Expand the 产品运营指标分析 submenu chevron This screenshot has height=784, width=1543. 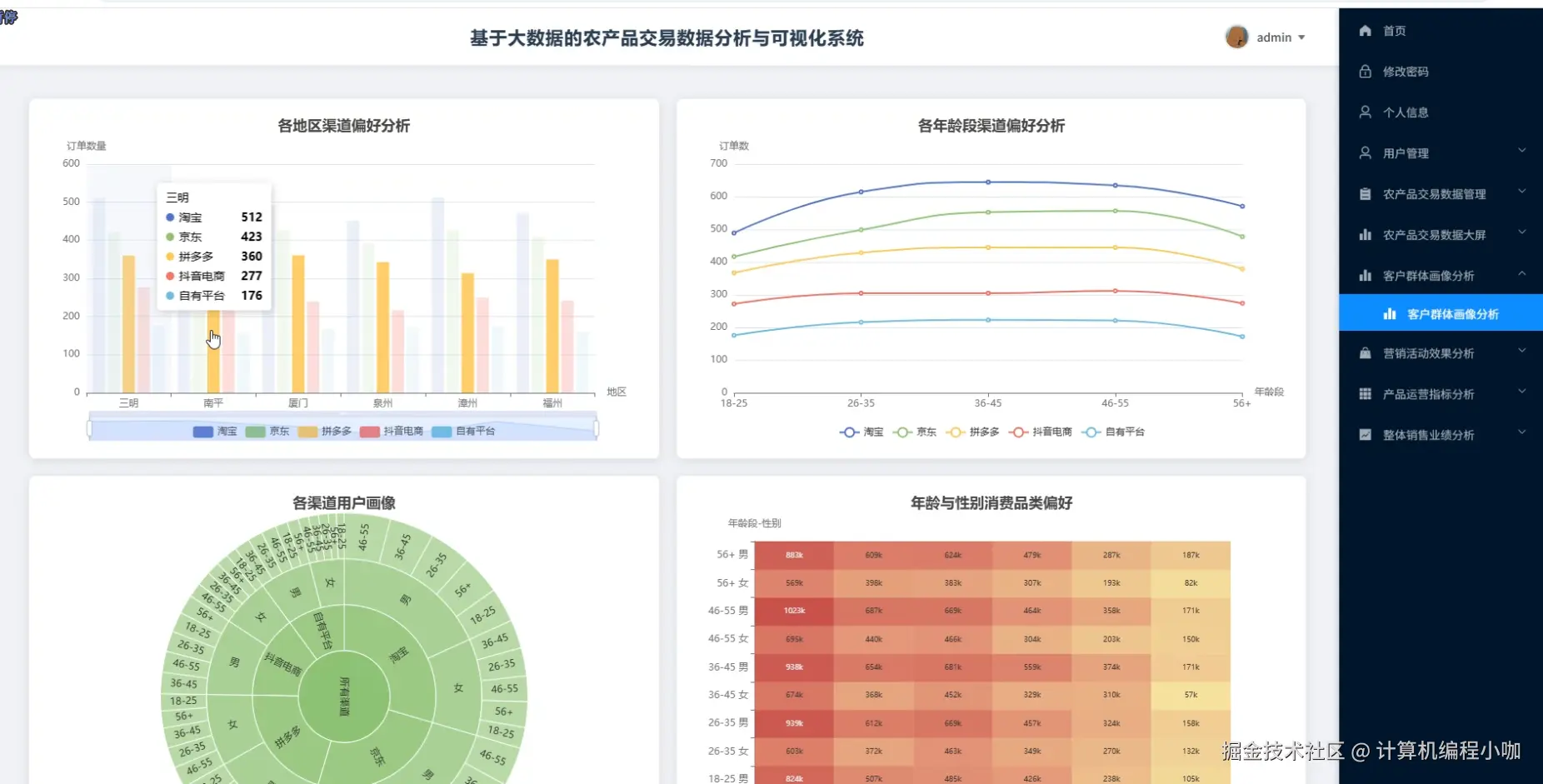tap(1521, 392)
